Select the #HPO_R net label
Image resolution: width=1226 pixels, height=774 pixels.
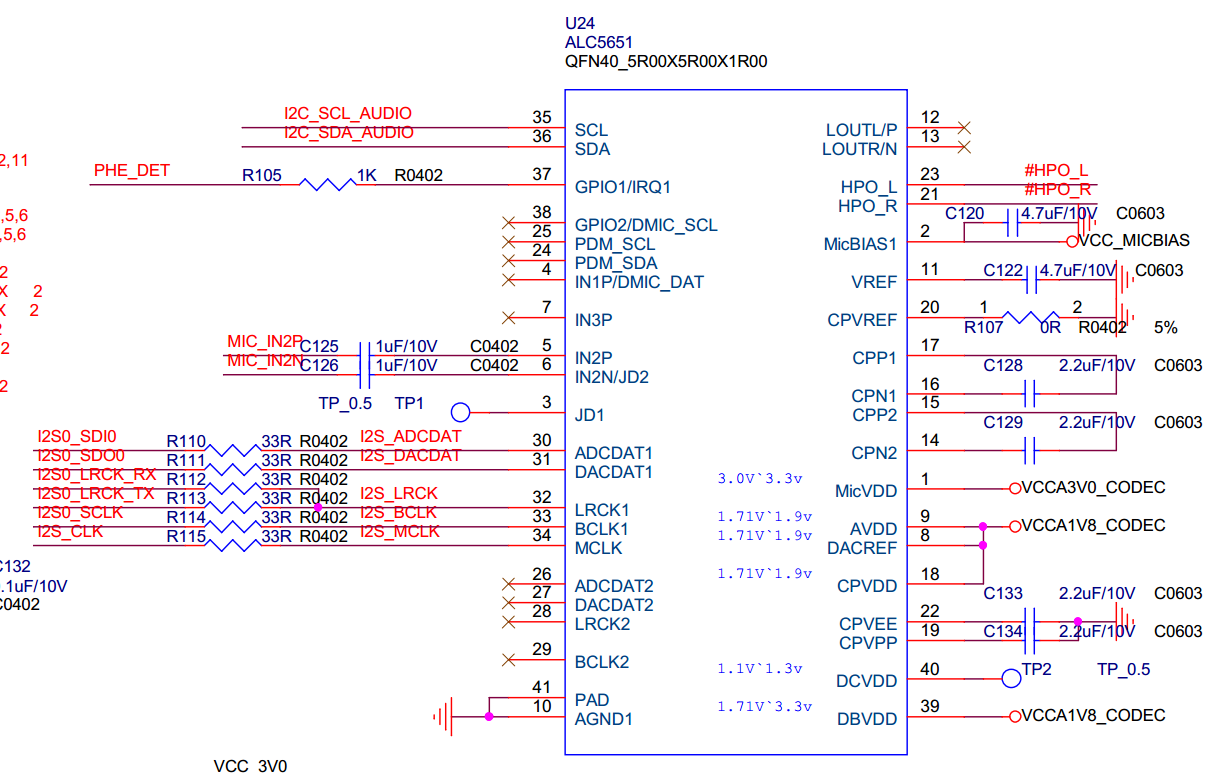(x=1057, y=190)
